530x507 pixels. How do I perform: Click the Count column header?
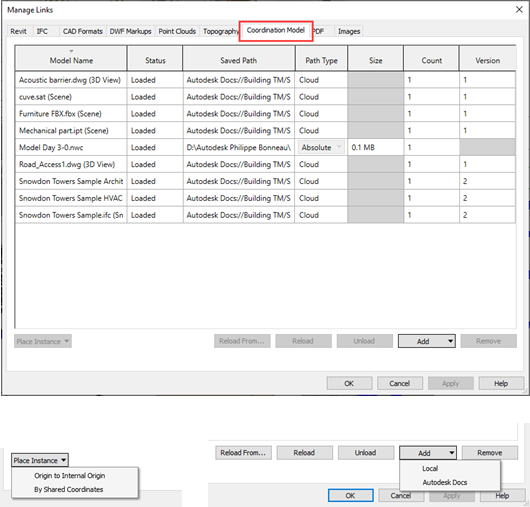point(431,58)
